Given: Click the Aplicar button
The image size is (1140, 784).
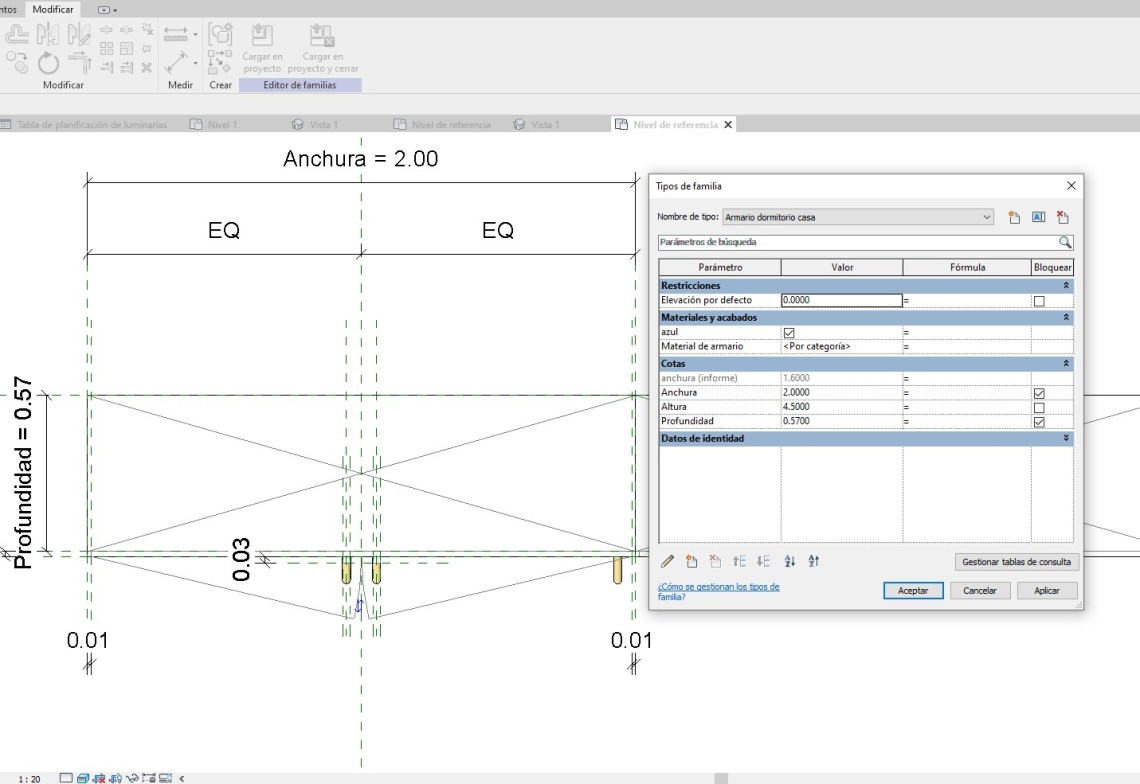Looking at the screenshot, I should click(x=1046, y=591).
